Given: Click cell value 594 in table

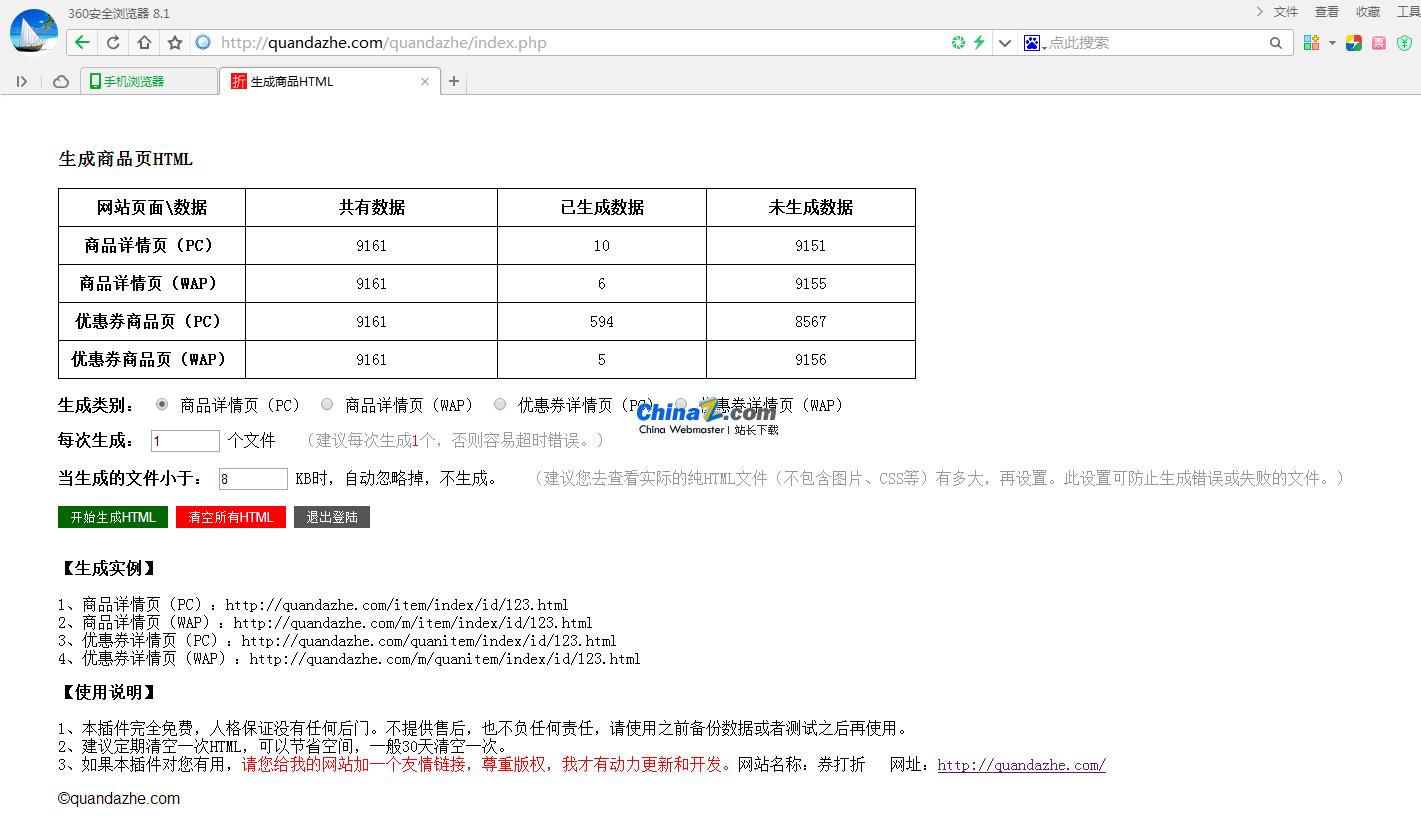Looking at the screenshot, I should tap(602, 322).
